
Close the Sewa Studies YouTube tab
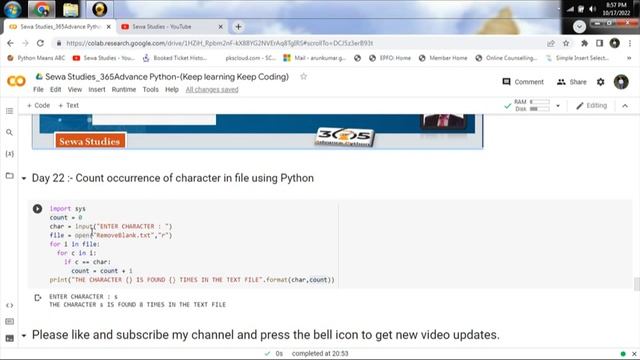coord(220,27)
